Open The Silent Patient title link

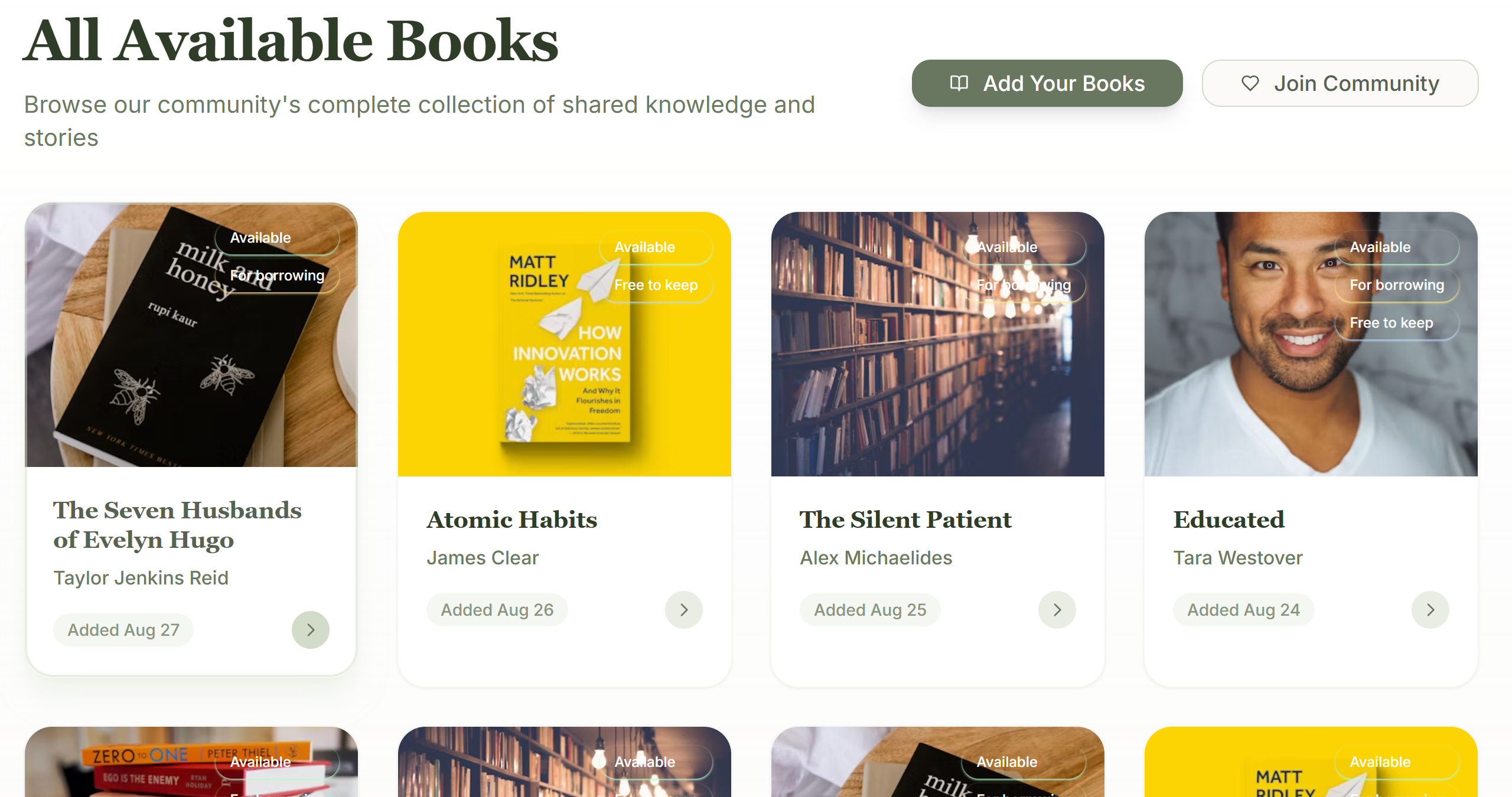[x=905, y=520]
